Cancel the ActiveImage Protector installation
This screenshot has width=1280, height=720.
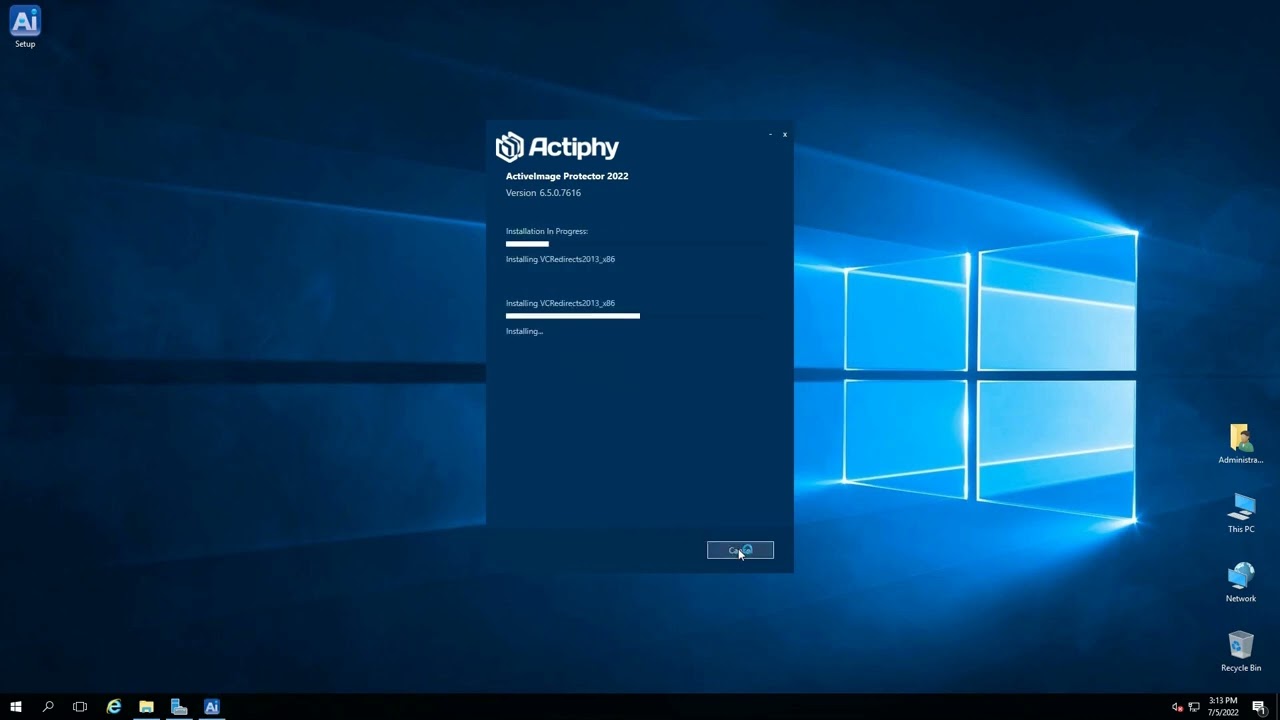tap(740, 550)
